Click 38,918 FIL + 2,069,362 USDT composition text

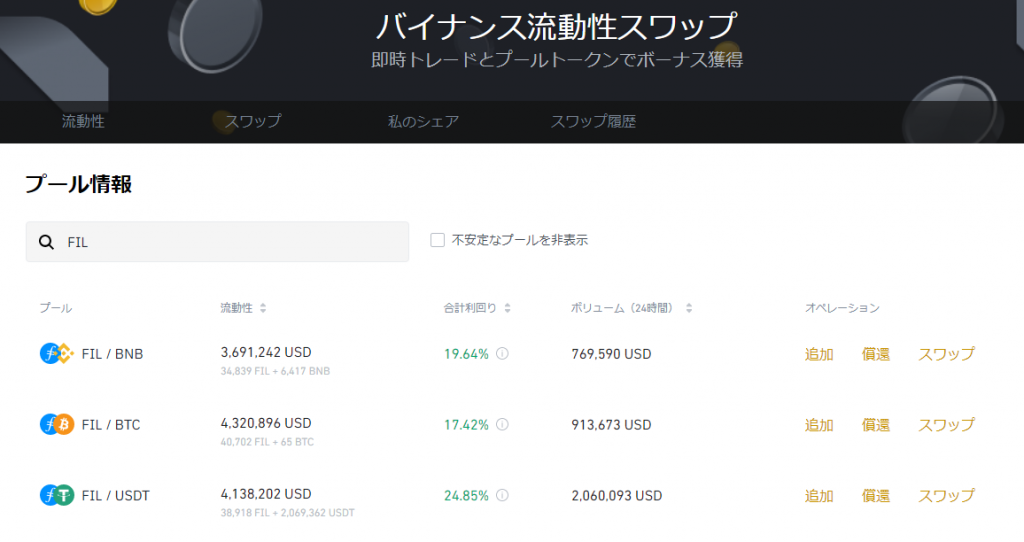click(288, 513)
